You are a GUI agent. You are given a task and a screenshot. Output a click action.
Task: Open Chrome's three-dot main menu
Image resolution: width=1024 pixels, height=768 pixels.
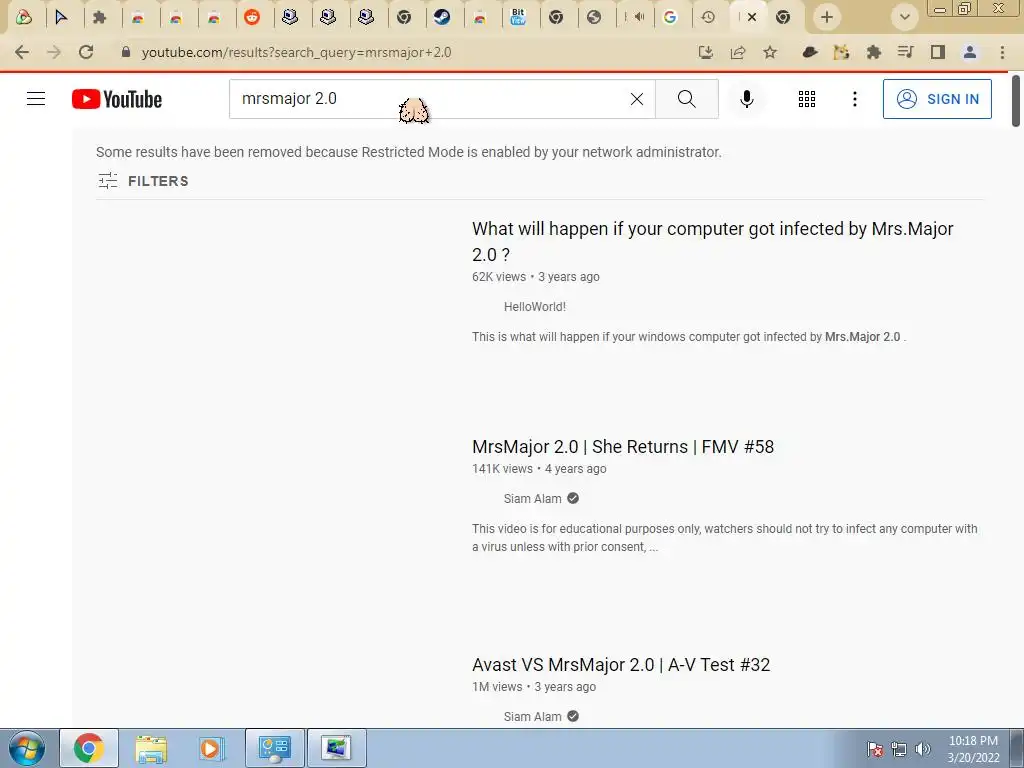coord(1002,52)
